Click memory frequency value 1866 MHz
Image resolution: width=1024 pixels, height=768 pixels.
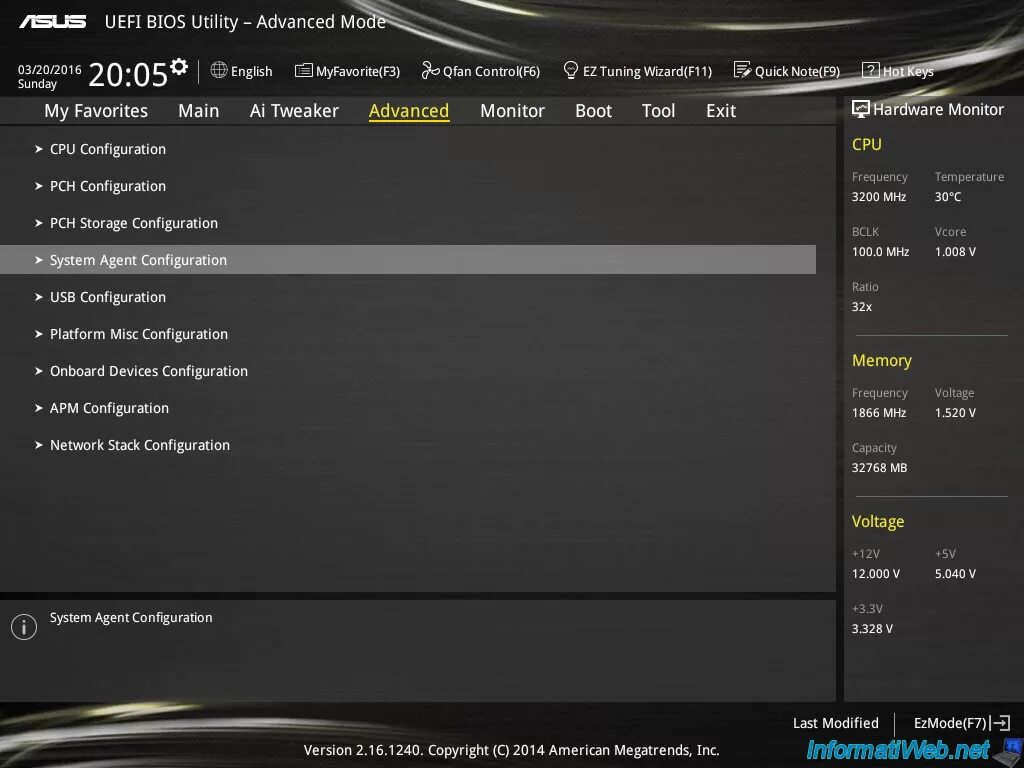[879, 413]
